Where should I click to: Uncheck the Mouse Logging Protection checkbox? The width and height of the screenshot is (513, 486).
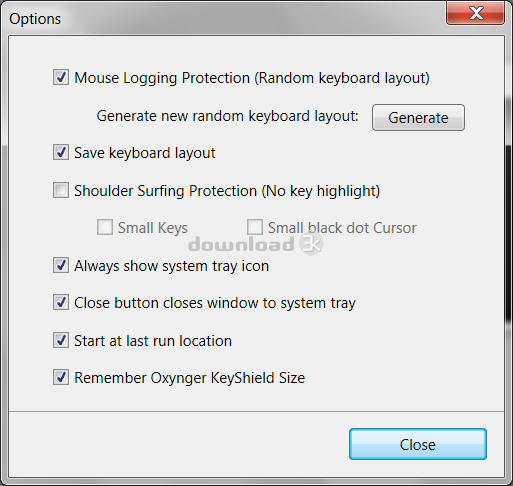click(x=61, y=77)
